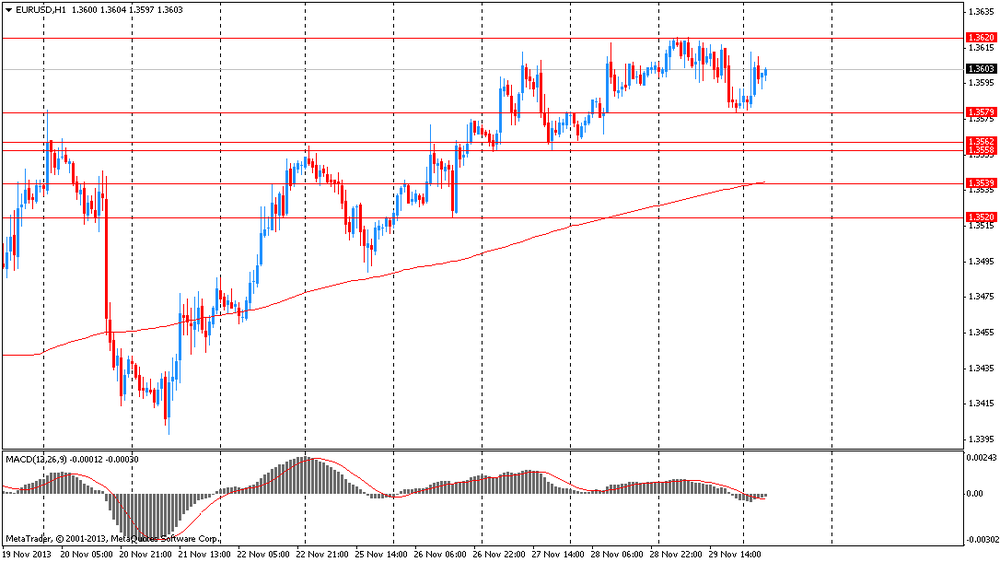Click the 26 Nov 06:00 time axis label
The image size is (1000, 562).
pyautogui.click(x=440, y=554)
